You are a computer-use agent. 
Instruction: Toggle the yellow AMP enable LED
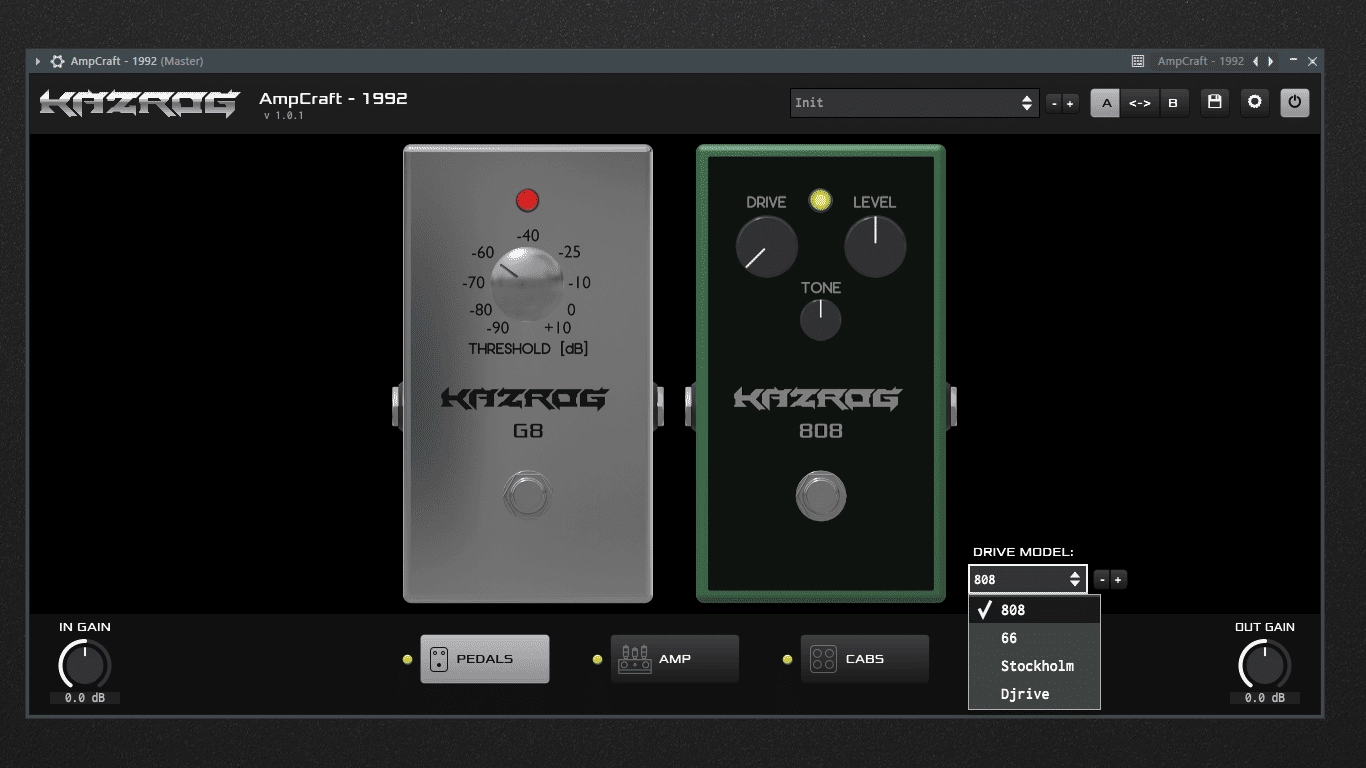[597, 659]
